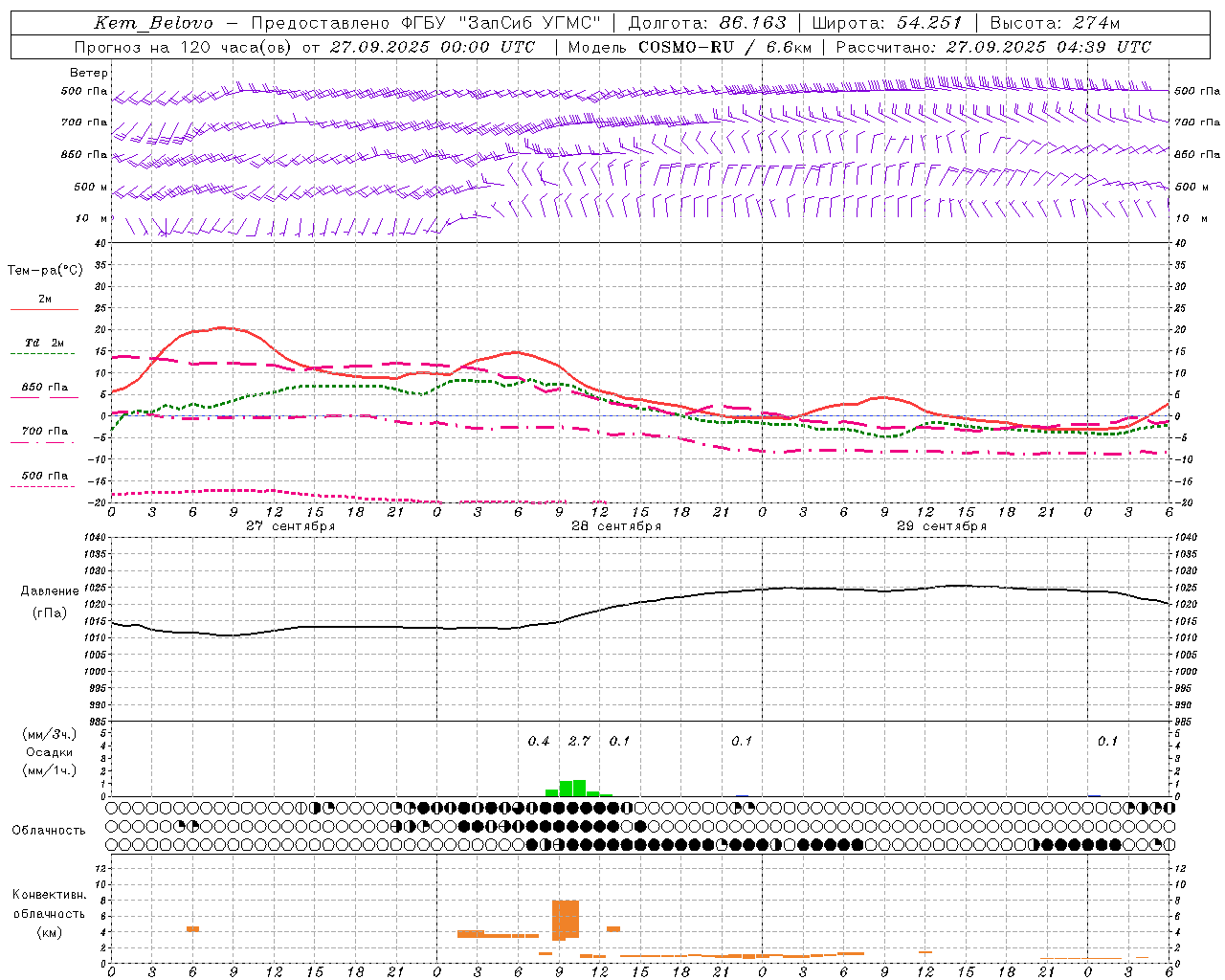
Task: Select the 29 сентября date label
Action: [941, 526]
